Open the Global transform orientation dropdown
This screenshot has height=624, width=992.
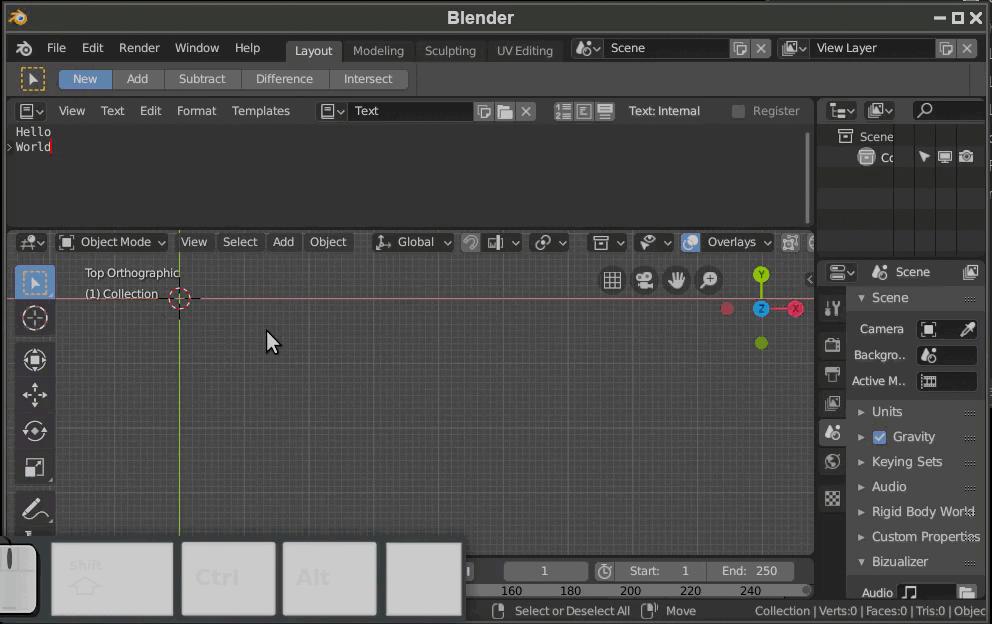(413, 242)
